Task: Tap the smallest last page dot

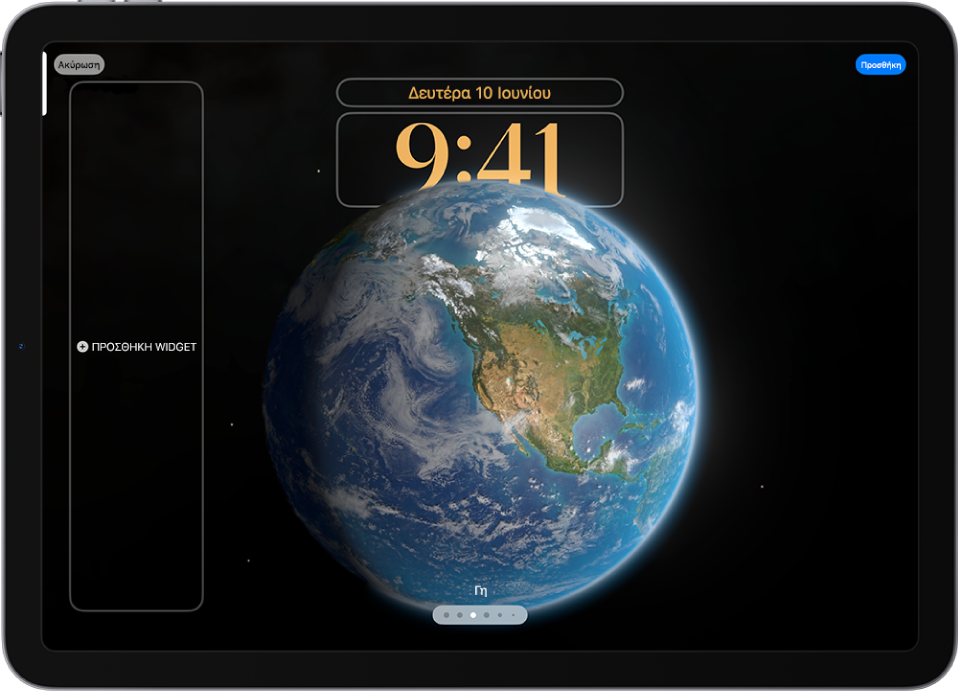Action: [513, 615]
